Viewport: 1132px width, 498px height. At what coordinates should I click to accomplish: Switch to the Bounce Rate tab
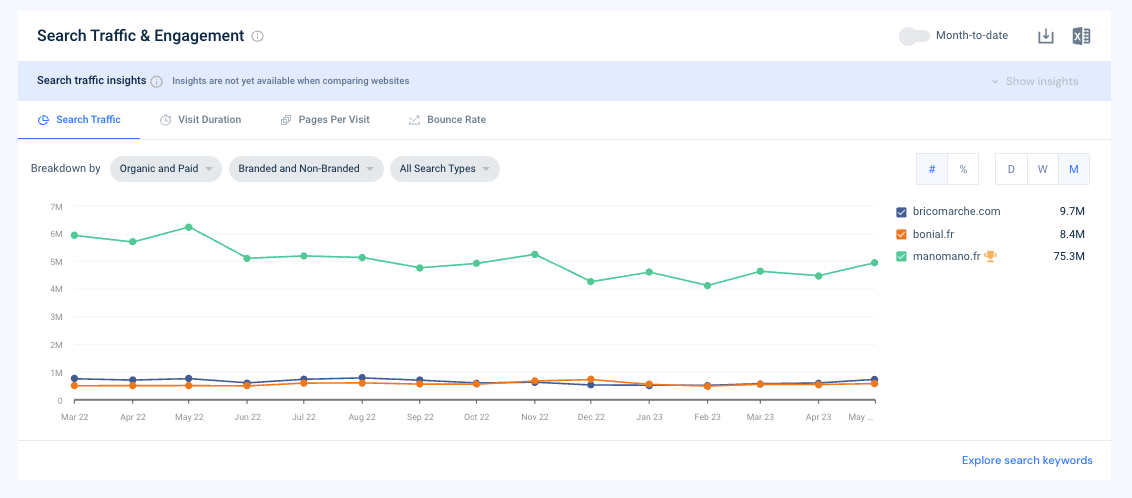[x=447, y=120]
